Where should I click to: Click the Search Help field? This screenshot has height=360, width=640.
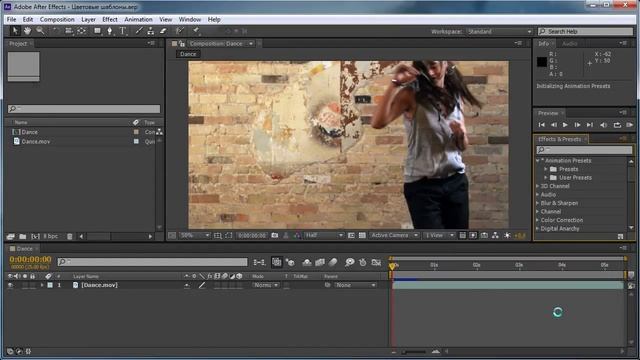click(x=585, y=31)
